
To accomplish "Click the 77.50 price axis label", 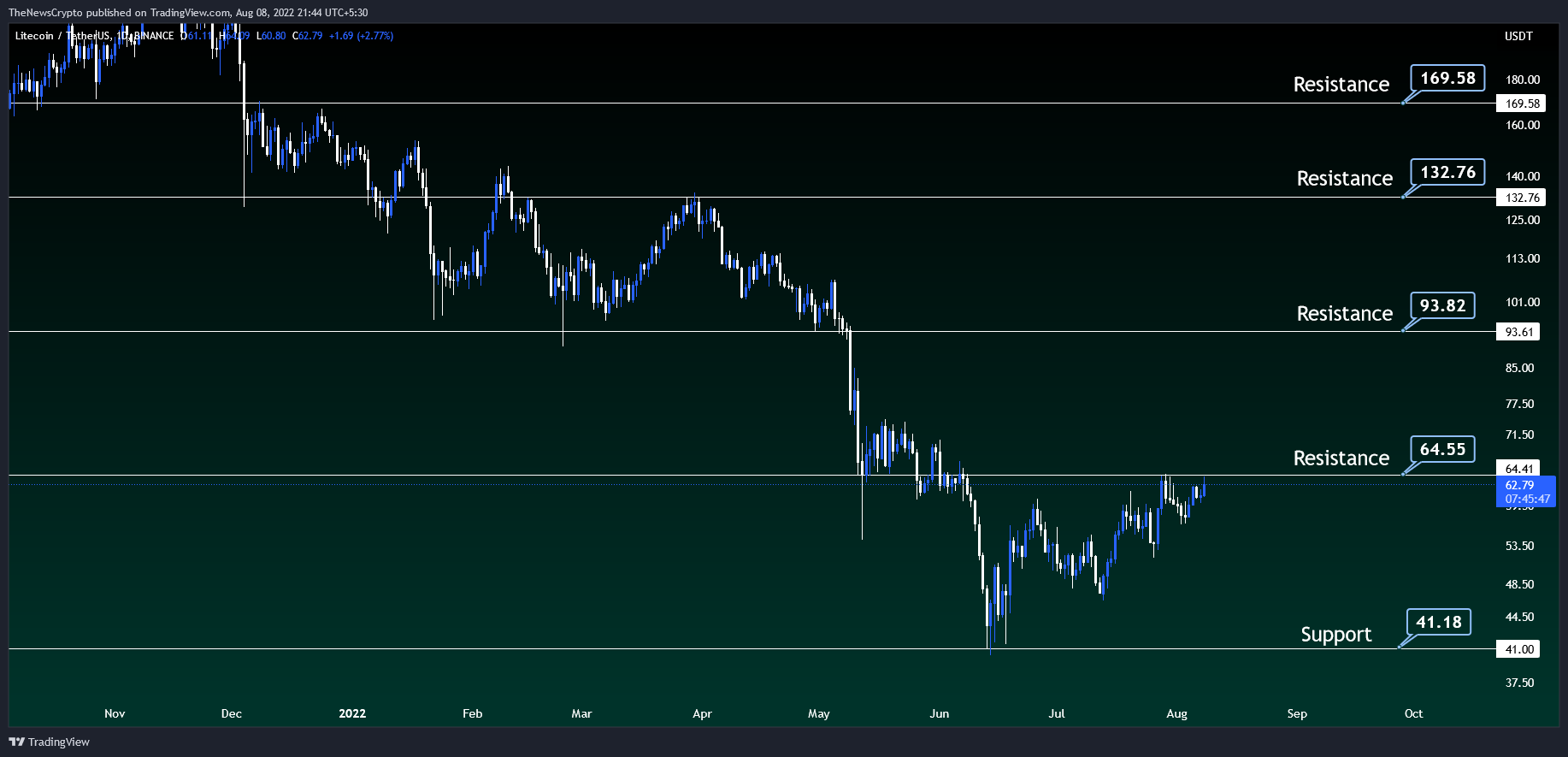I will click(x=1519, y=404).
